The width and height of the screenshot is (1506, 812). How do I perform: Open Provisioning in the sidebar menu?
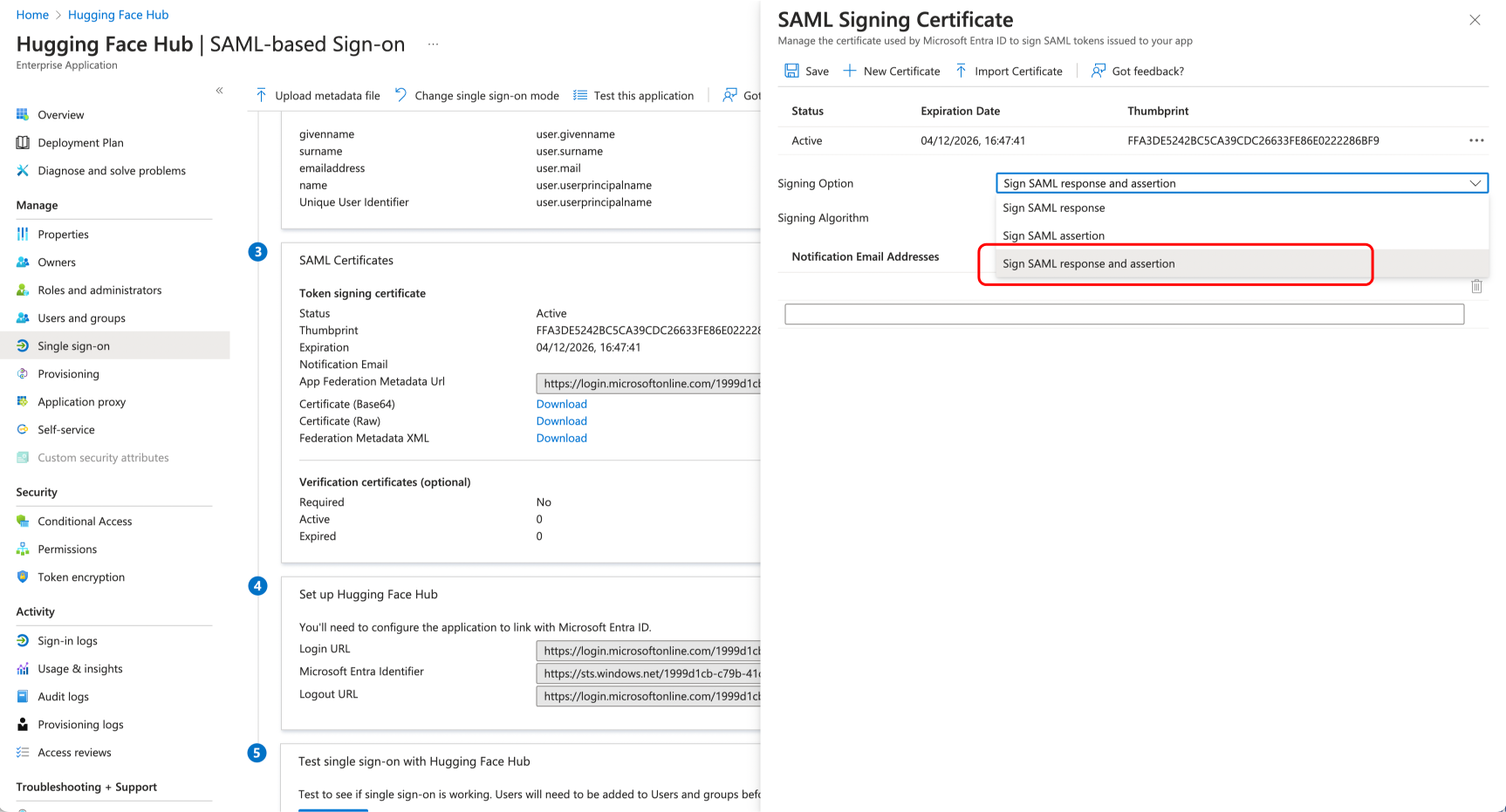click(68, 373)
